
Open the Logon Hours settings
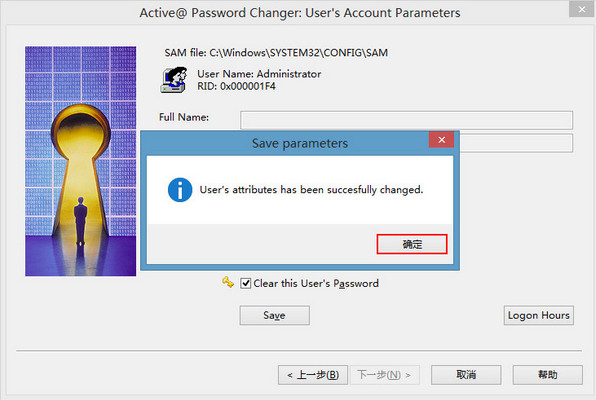tap(539, 315)
